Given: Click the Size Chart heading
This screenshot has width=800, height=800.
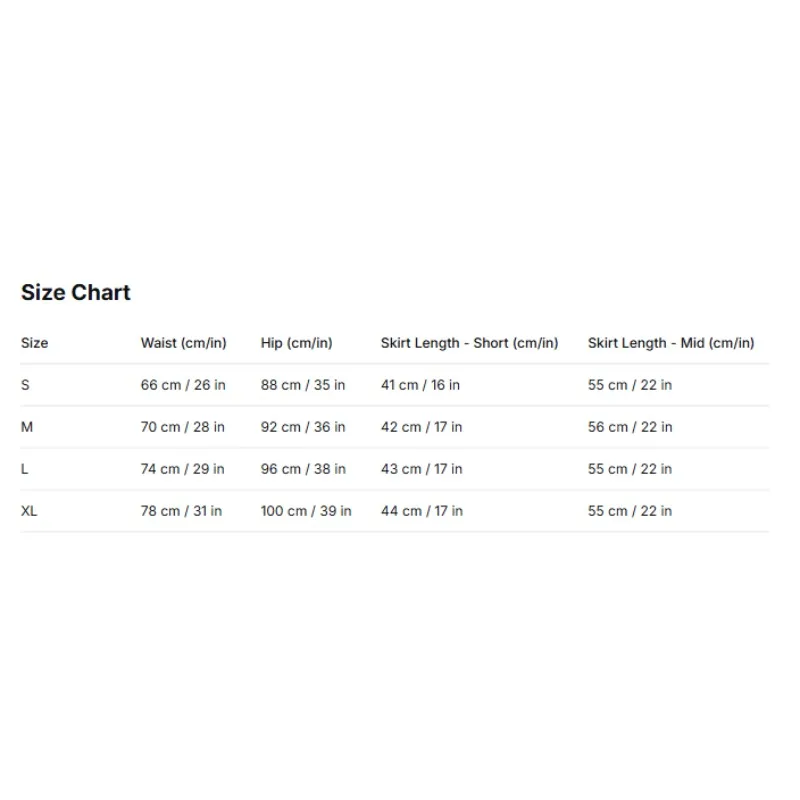Looking at the screenshot, I should click(x=76, y=293).
